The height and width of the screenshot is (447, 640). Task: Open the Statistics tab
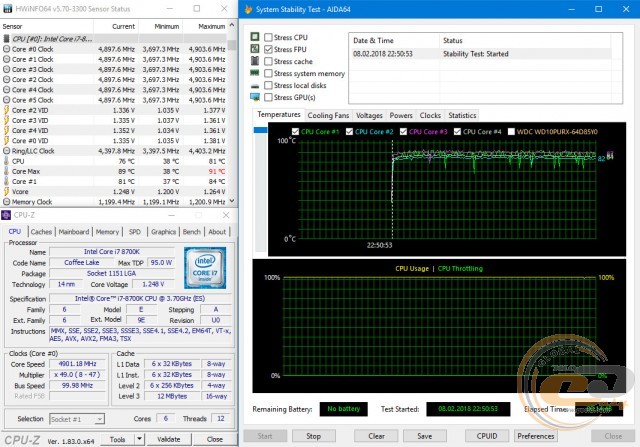pos(462,116)
